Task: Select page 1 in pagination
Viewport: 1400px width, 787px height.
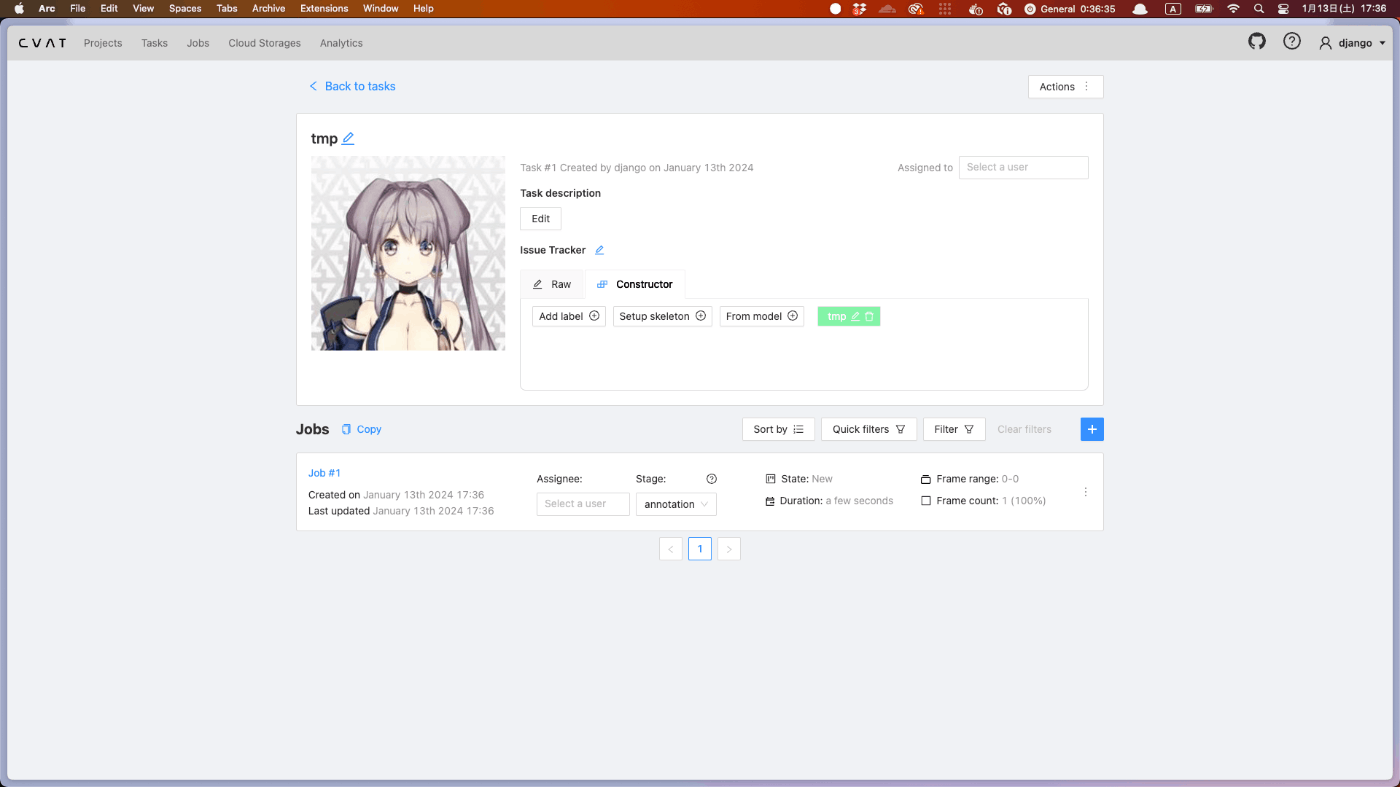Action: coord(700,549)
